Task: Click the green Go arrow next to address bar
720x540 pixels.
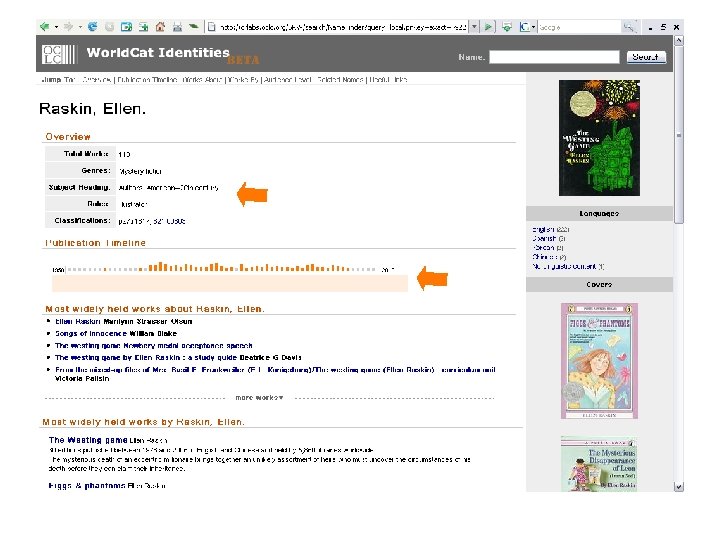Action: coord(489,27)
